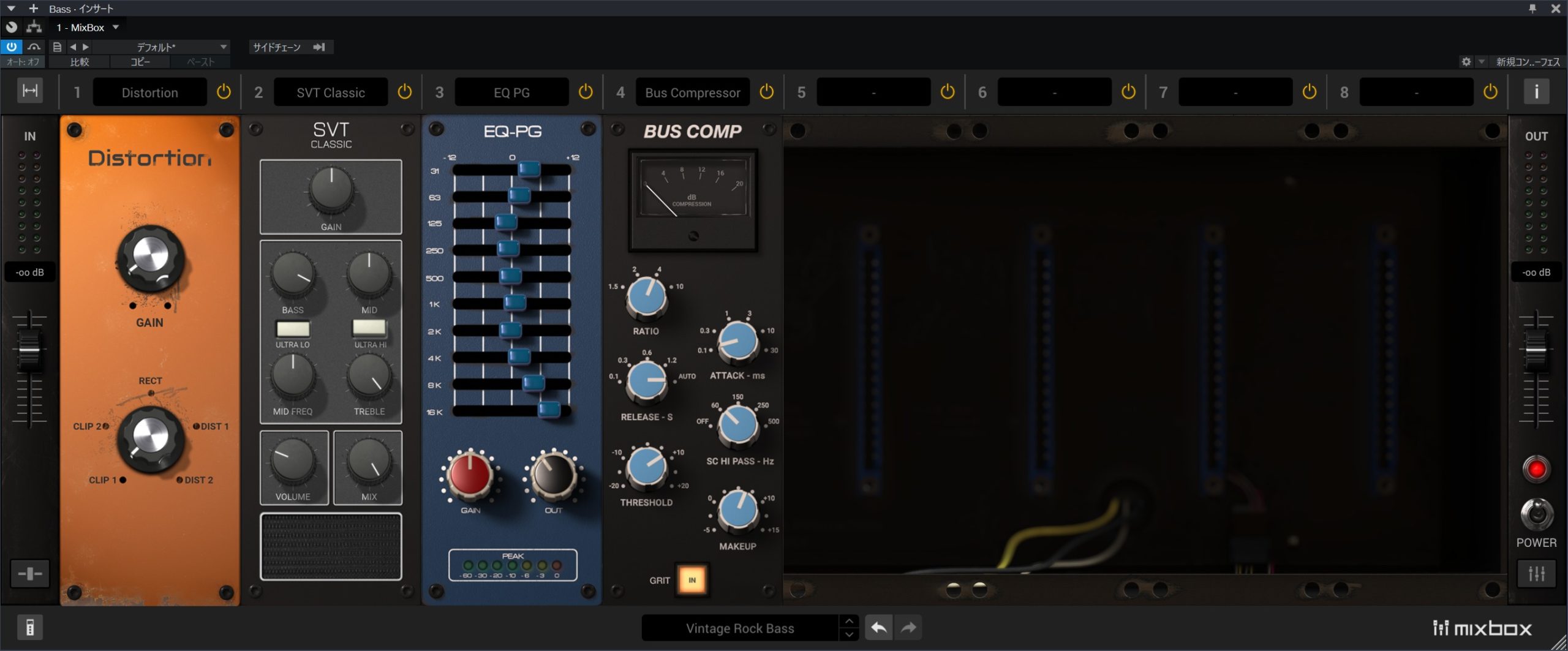Screen dimensions: 1568x651
Task: Click the SVT BASS knob
Action: click(x=293, y=274)
